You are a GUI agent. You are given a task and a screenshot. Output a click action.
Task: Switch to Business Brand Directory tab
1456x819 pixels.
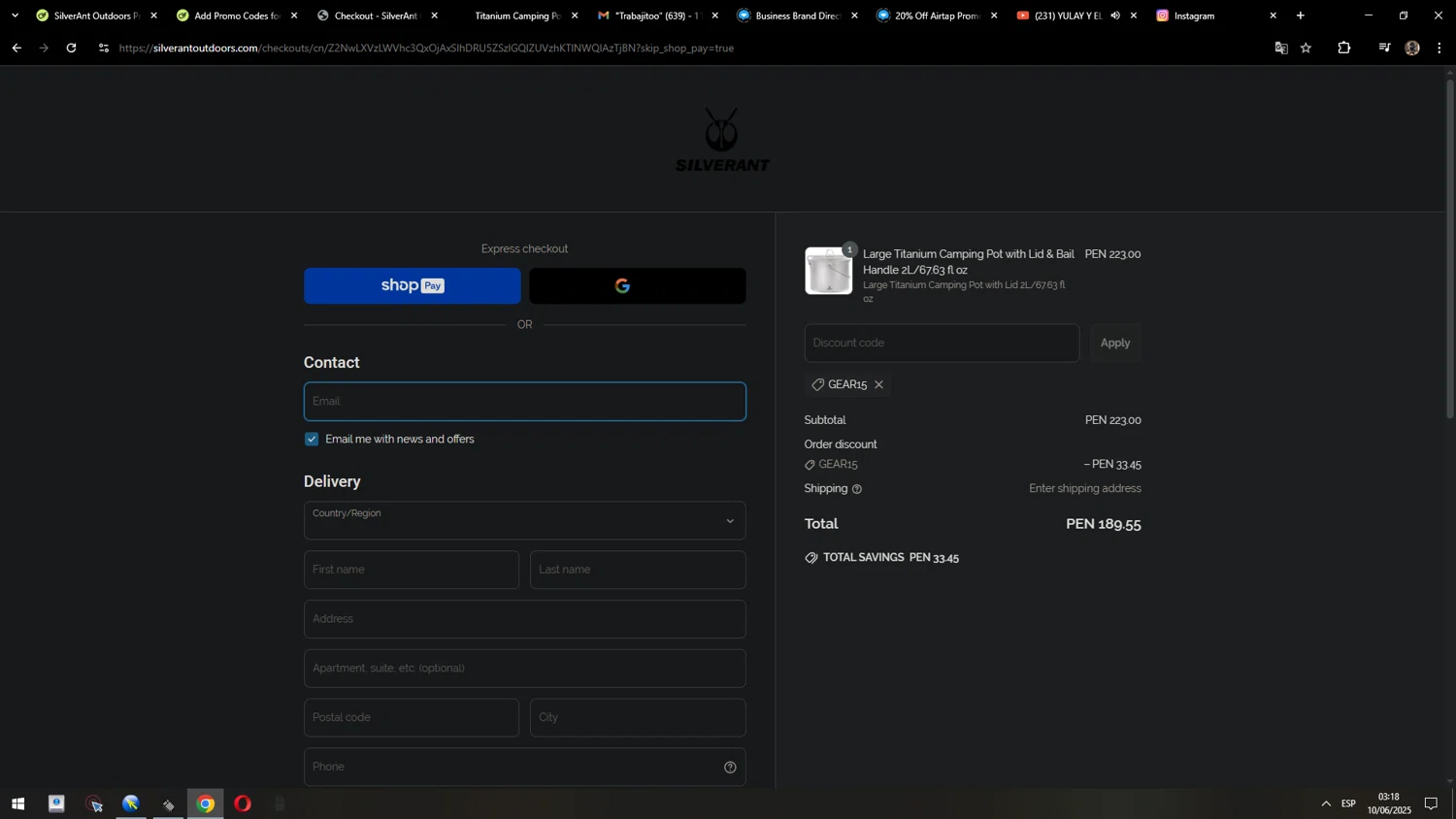click(797, 16)
